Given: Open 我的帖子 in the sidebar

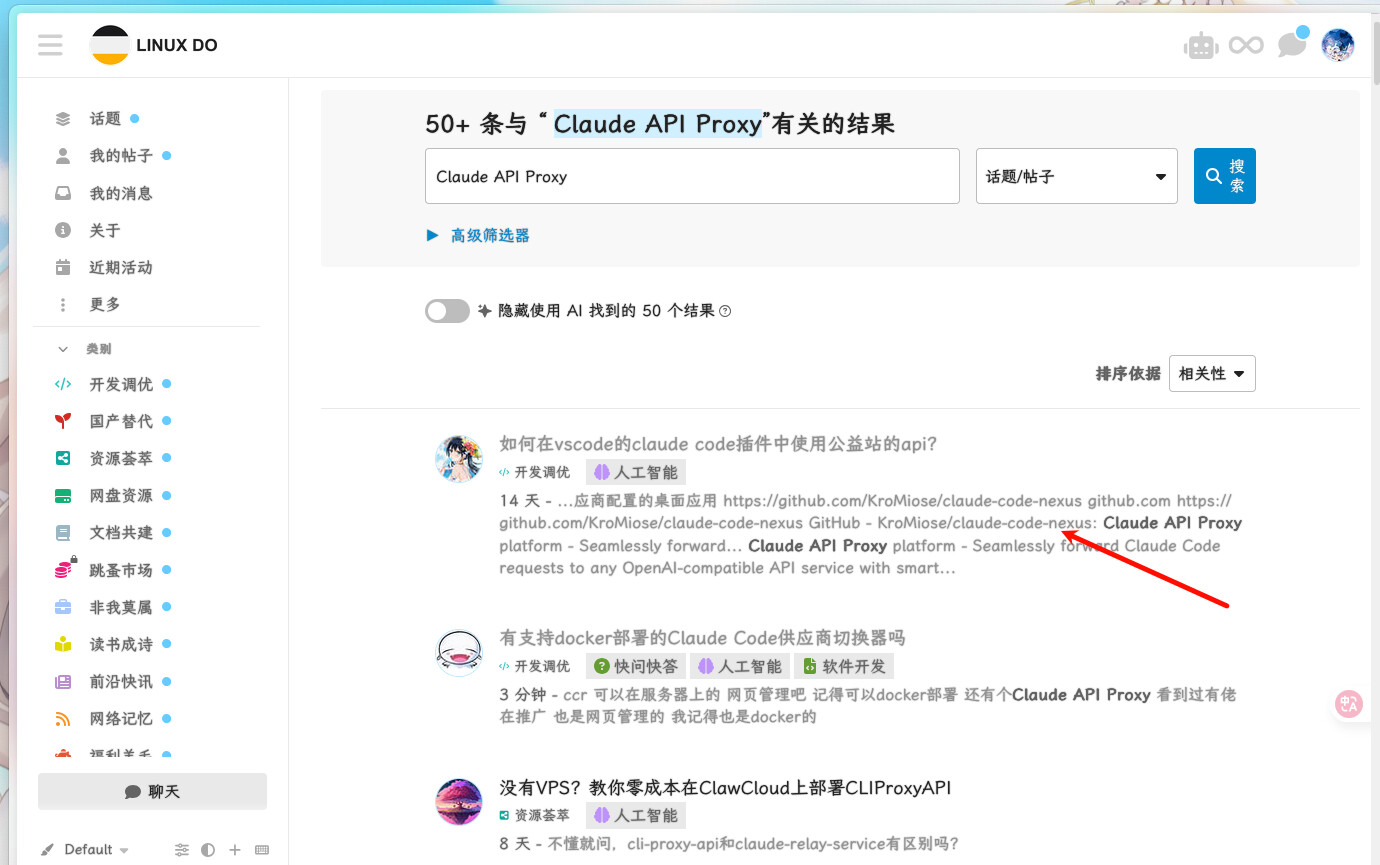Looking at the screenshot, I should tap(121, 156).
